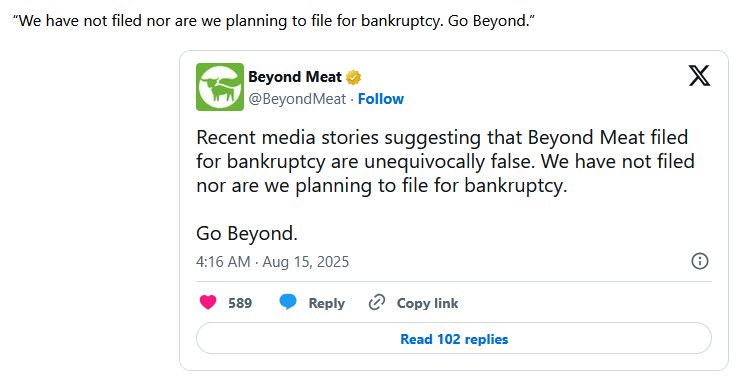The width and height of the screenshot is (745, 379).
Task: Open the green Beyond Meat profile avatar
Action: pos(220,87)
